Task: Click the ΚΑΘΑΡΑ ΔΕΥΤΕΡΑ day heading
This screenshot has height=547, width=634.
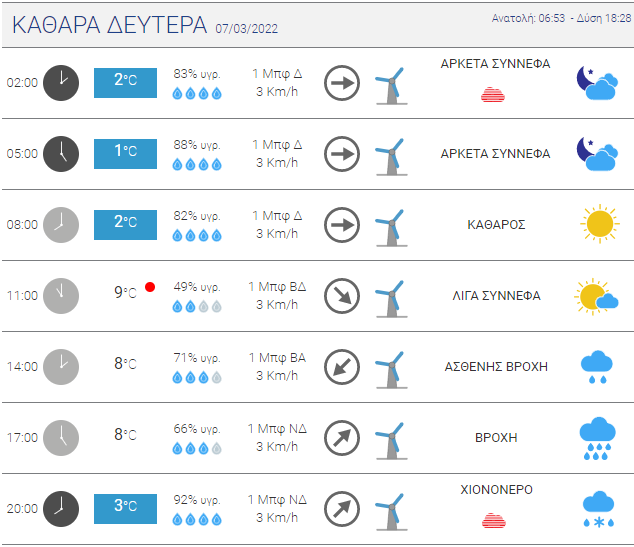Action: (110, 25)
